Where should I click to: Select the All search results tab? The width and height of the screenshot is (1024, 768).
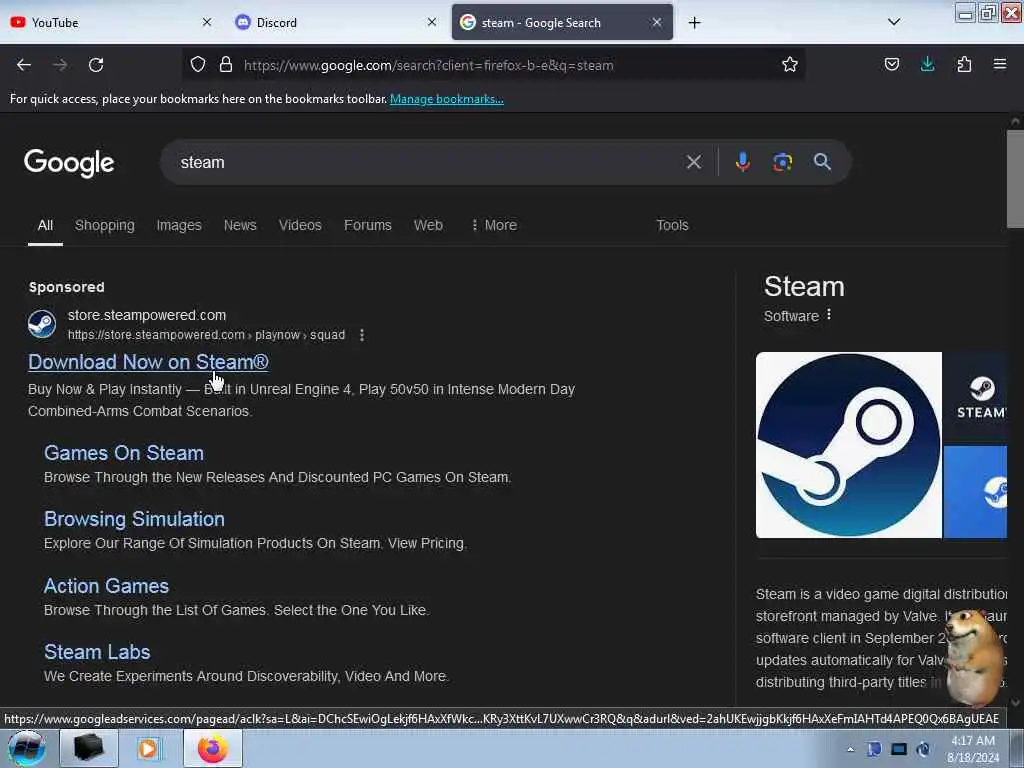coord(45,225)
